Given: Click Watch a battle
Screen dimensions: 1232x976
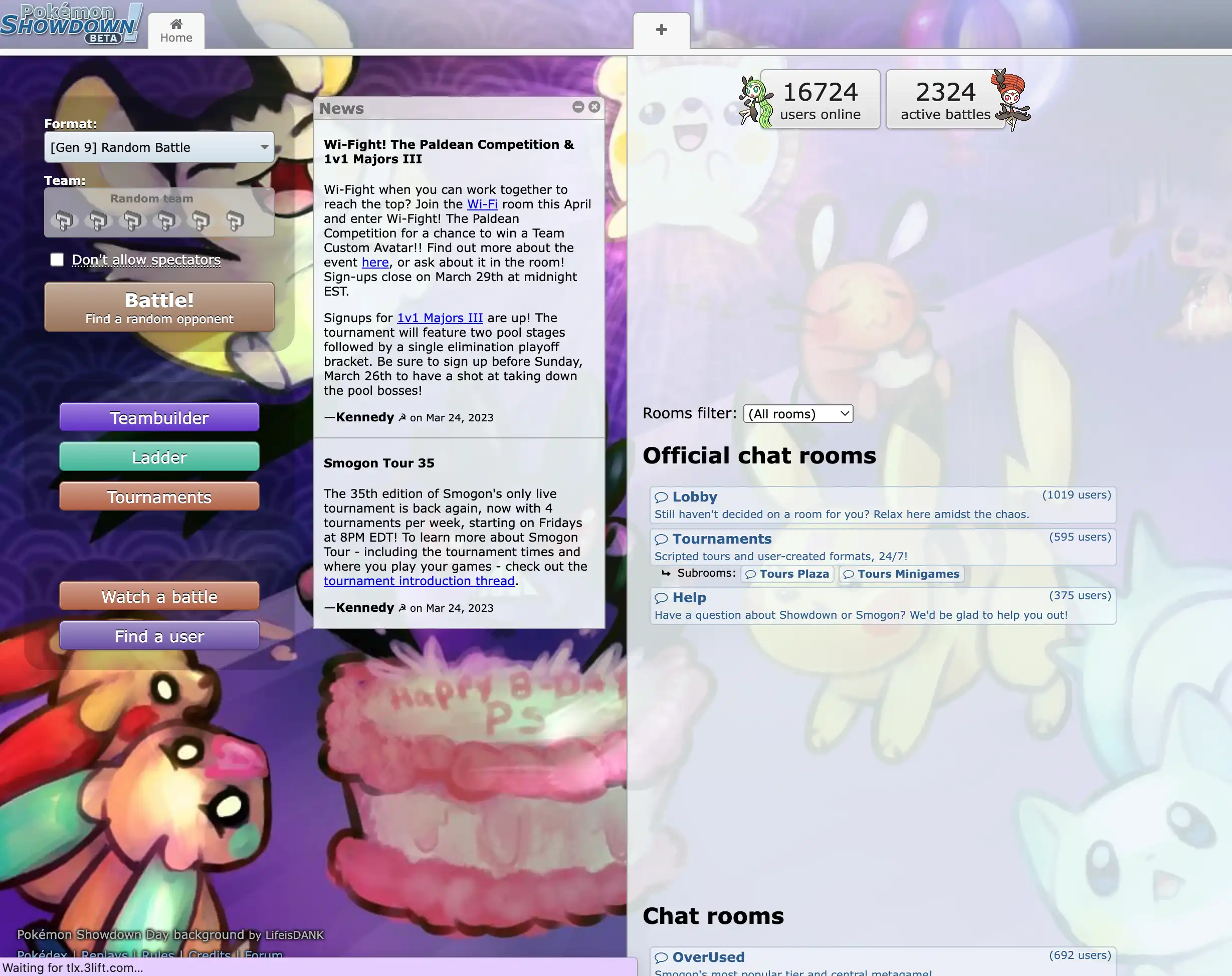Looking at the screenshot, I should click(x=159, y=596).
